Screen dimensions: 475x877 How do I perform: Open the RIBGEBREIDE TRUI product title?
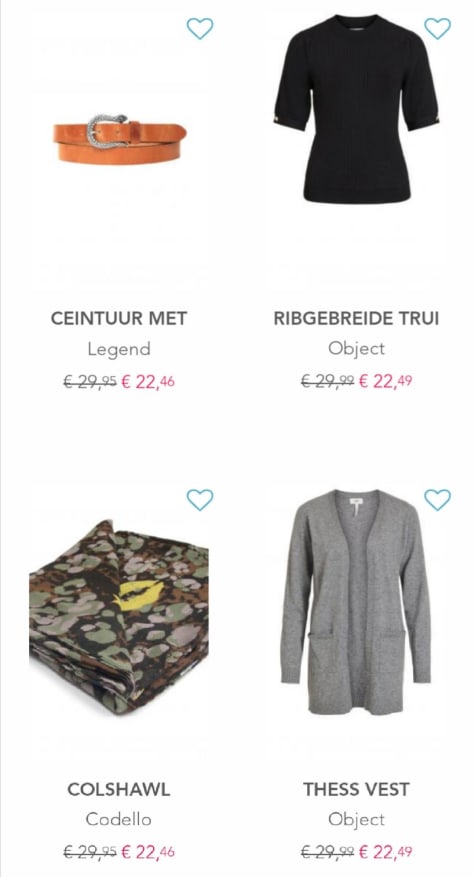(356, 318)
